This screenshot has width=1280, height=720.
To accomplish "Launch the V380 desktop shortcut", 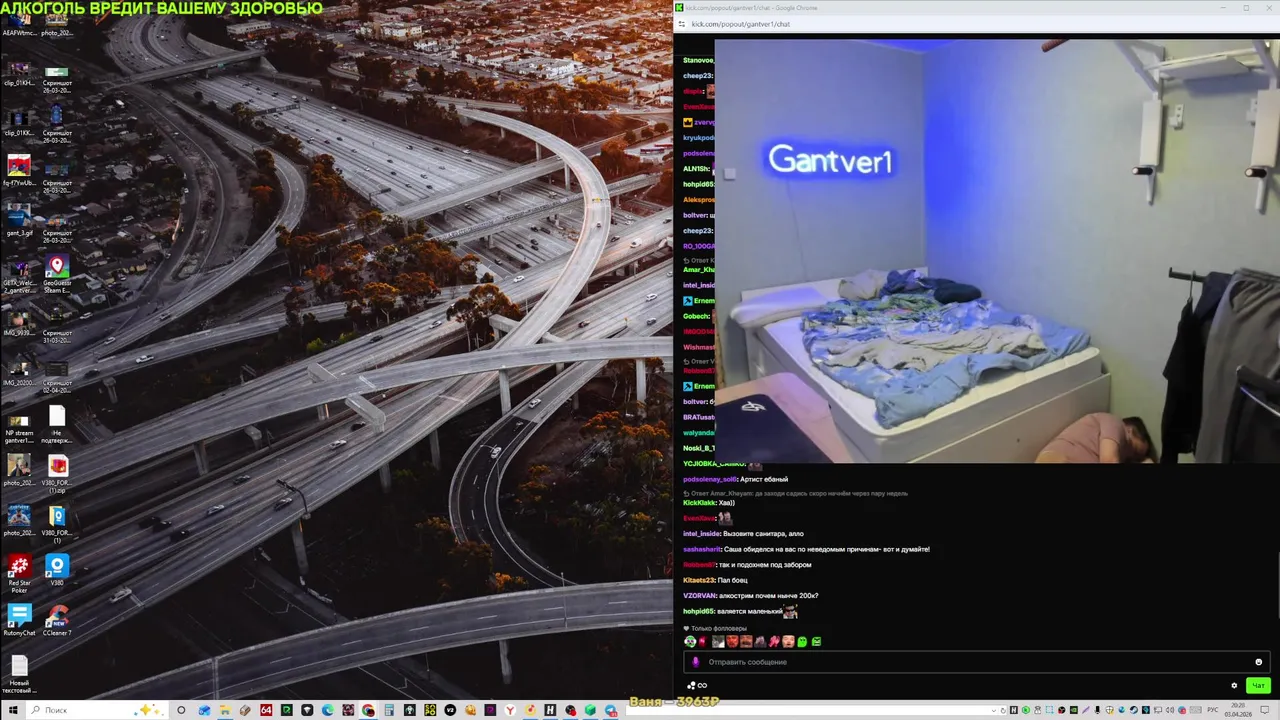I will [x=57, y=571].
